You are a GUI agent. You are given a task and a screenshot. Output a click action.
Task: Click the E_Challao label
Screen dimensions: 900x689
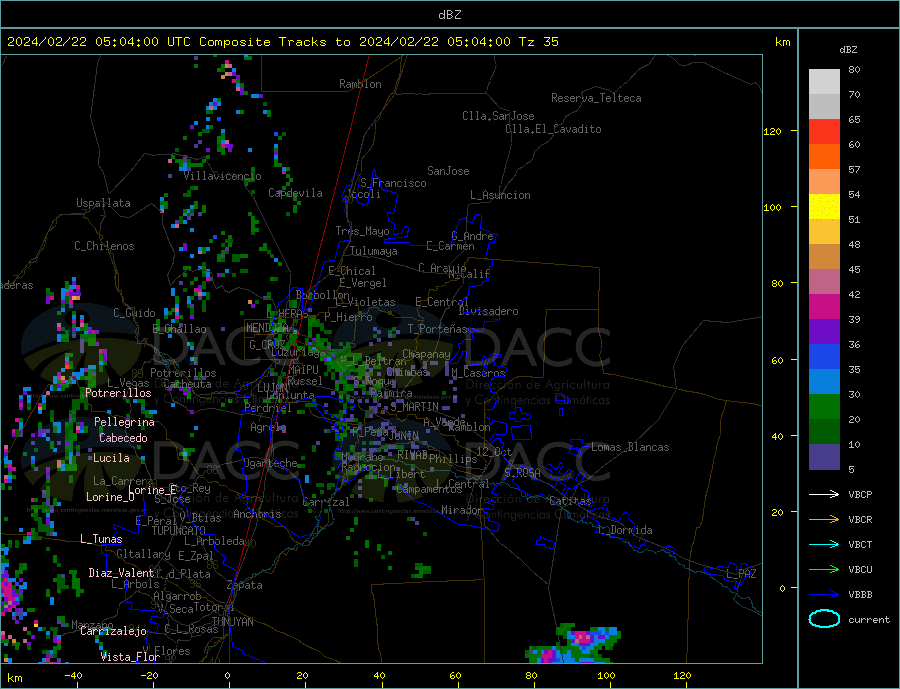[179, 330]
